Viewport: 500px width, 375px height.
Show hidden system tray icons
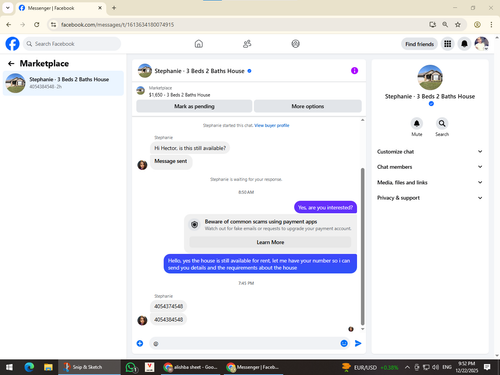407,367
